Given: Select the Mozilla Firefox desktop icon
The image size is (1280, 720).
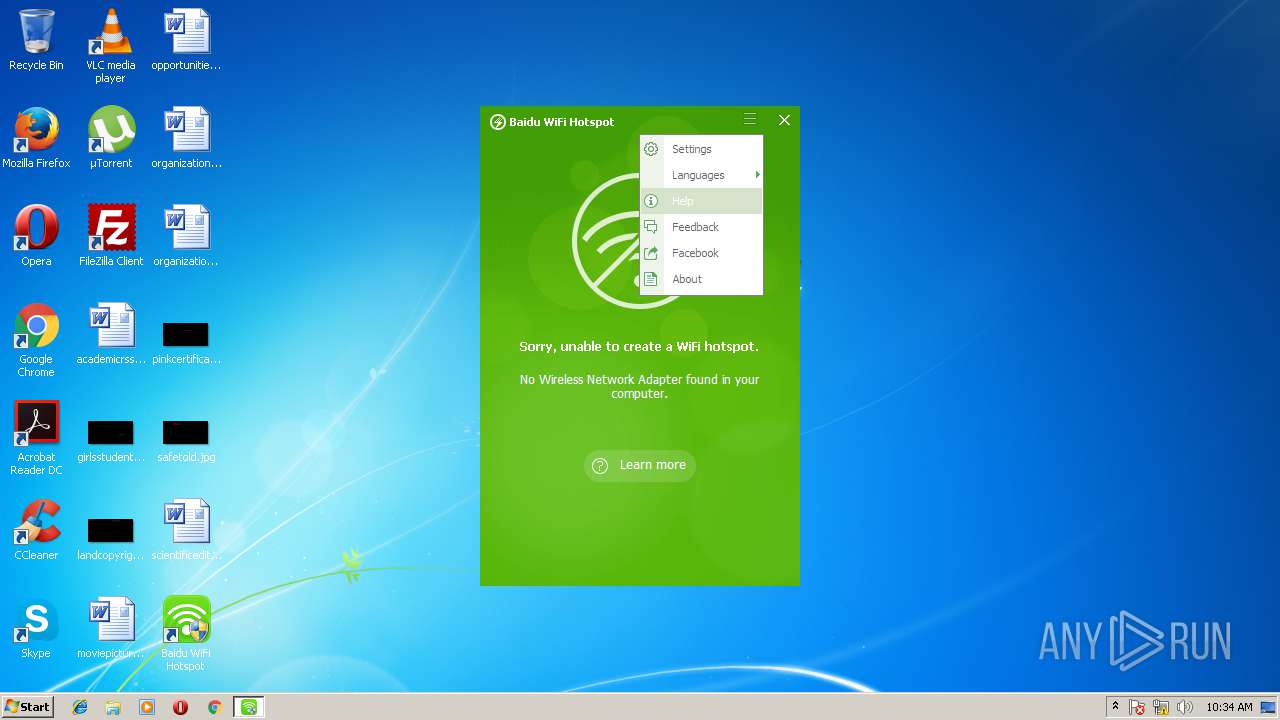Looking at the screenshot, I should point(36,138).
